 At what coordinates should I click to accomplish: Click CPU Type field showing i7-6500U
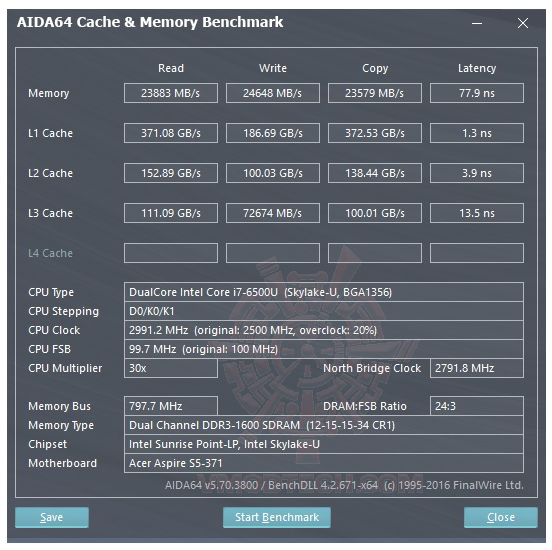324,292
